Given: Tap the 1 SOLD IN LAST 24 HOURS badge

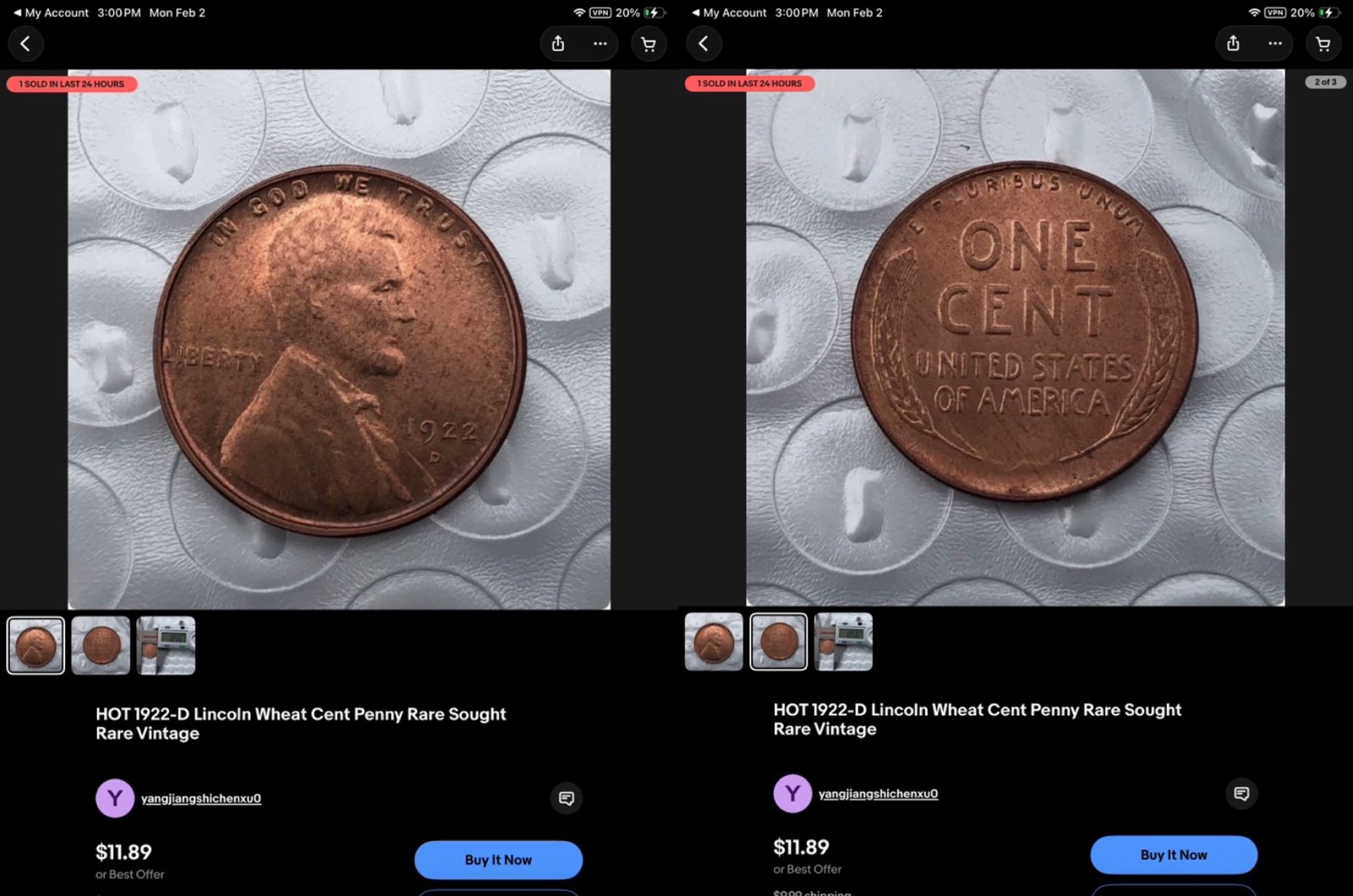Looking at the screenshot, I should tap(71, 84).
